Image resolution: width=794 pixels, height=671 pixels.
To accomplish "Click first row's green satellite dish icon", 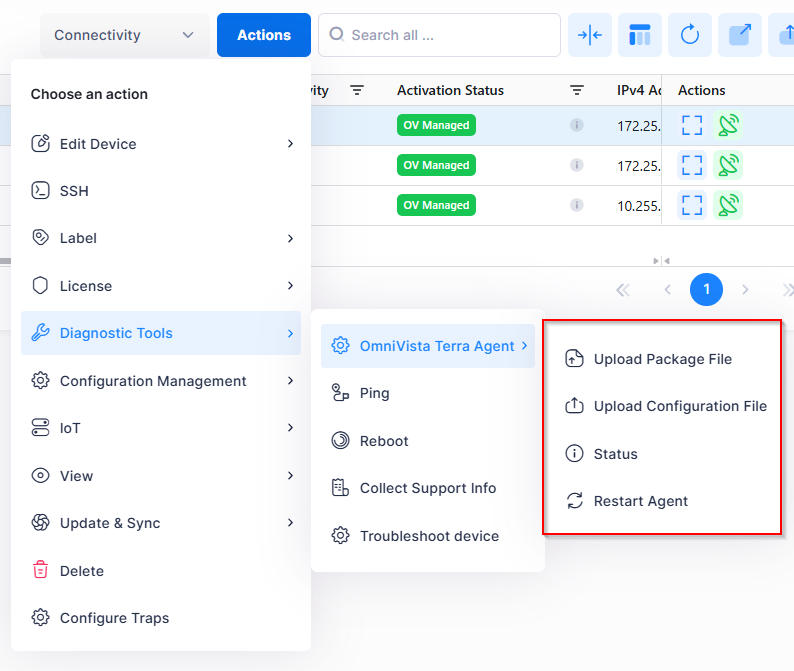I will [x=729, y=125].
